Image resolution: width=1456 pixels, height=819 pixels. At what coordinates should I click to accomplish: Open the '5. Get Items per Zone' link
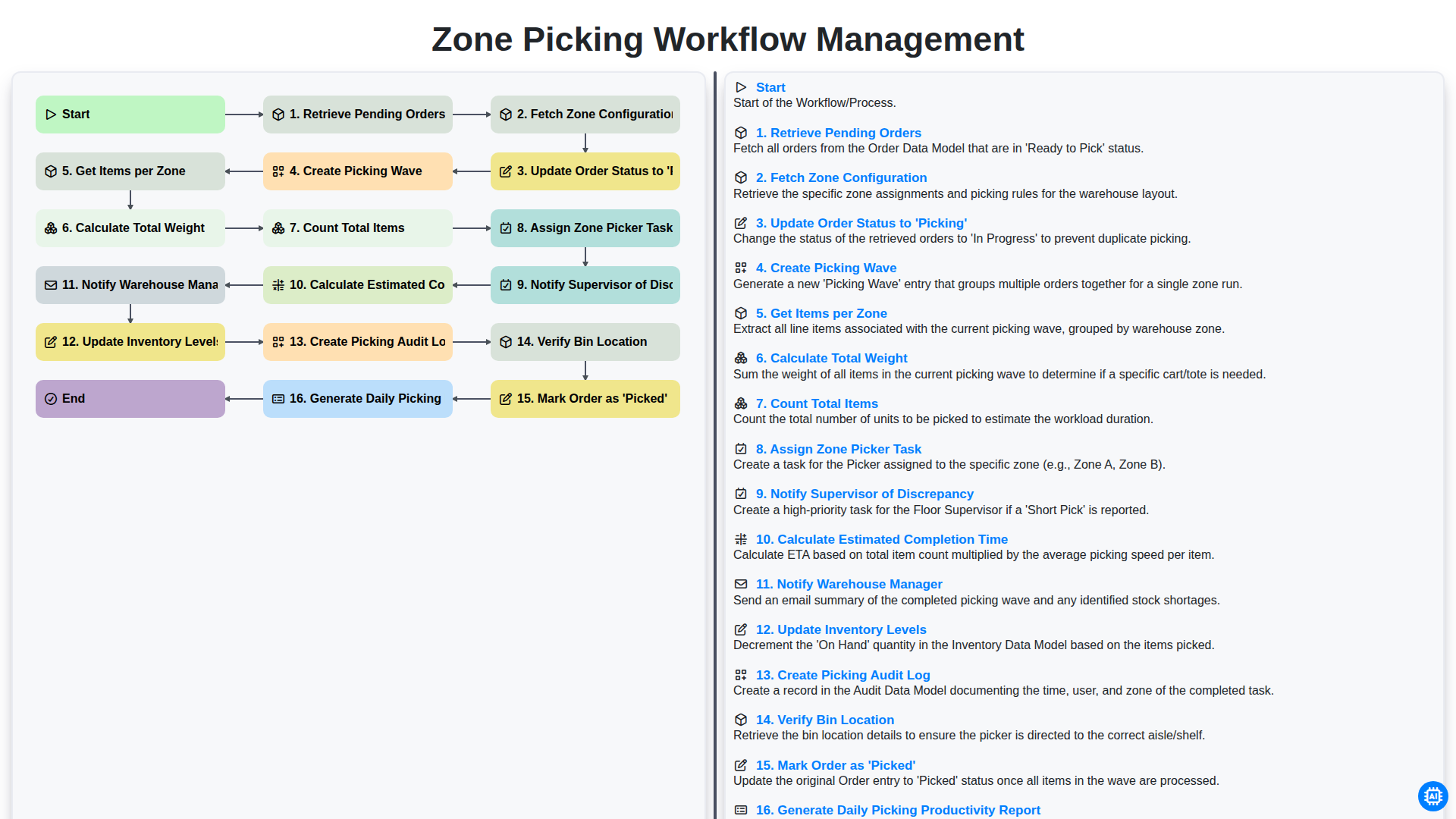[821, 313]
